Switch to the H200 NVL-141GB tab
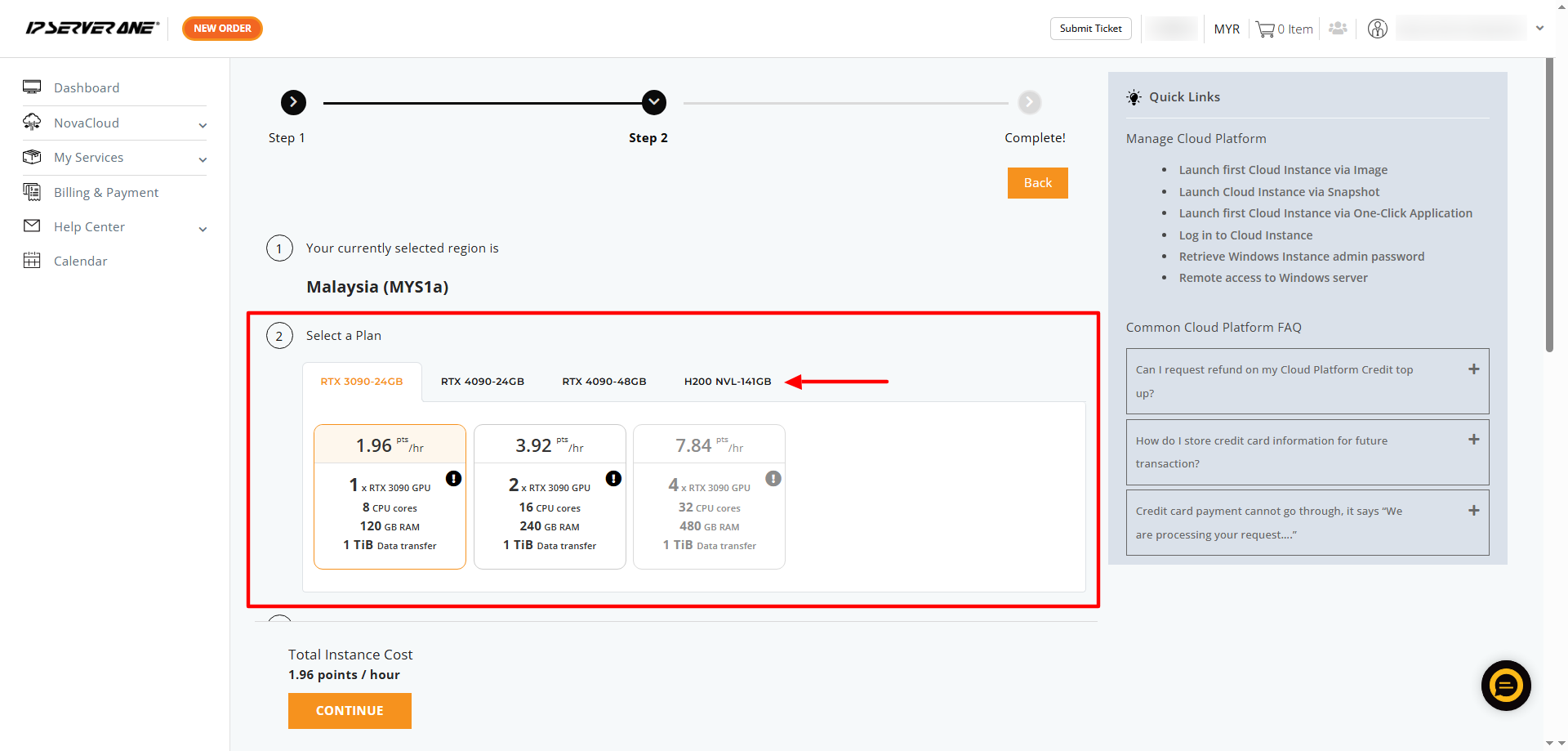This screenshot has width=1568, height=751. coord(728,382)
